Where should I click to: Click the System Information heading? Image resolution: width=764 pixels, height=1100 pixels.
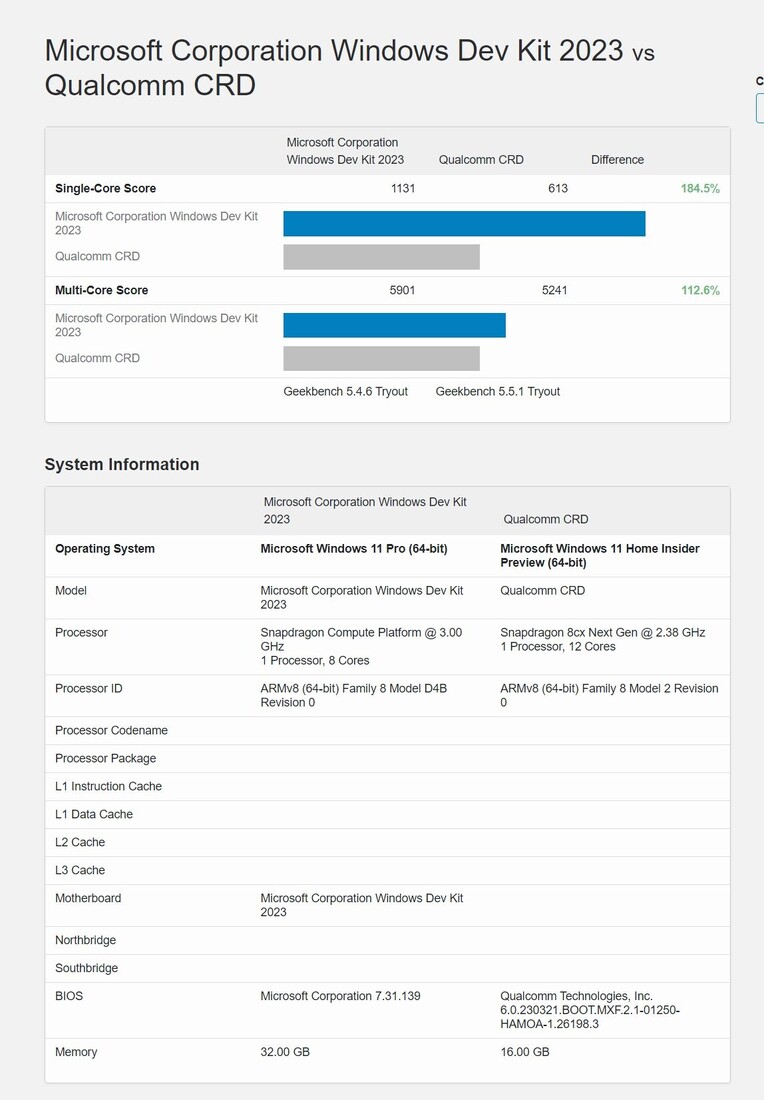coord(122,464)
